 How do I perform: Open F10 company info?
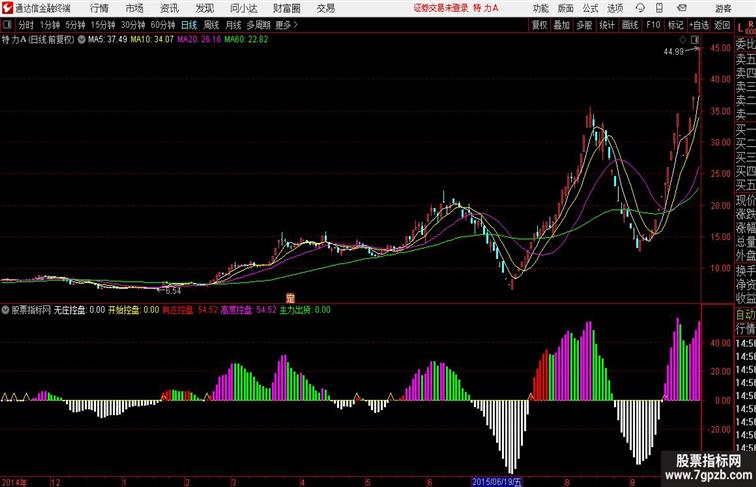[653, 25]
